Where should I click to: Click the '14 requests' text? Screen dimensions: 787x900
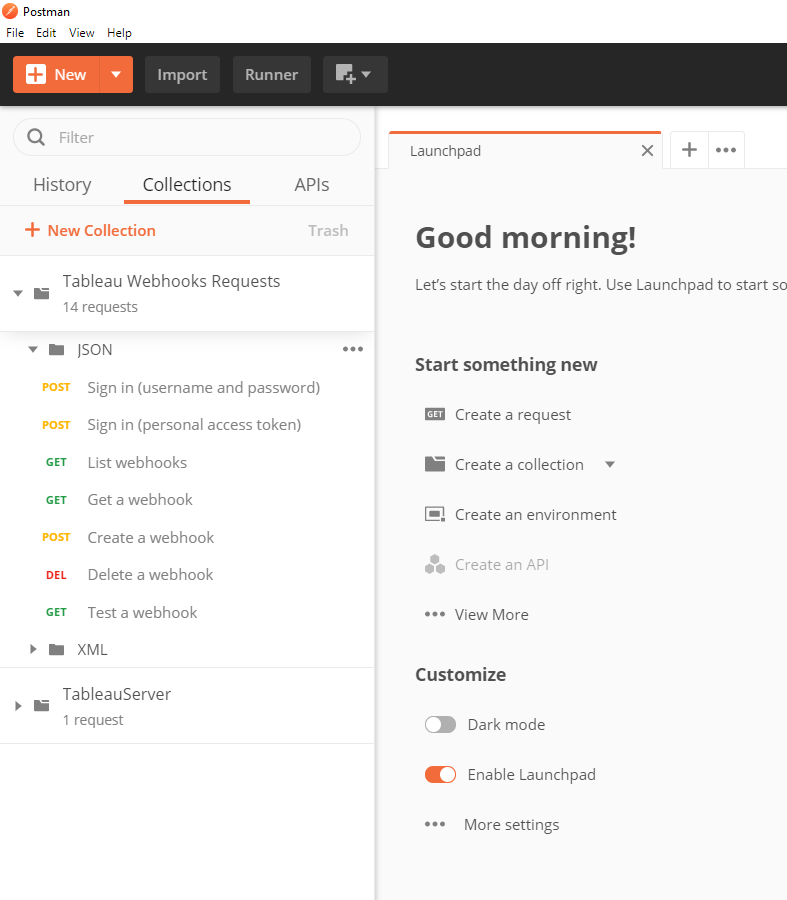coord(100,307)
